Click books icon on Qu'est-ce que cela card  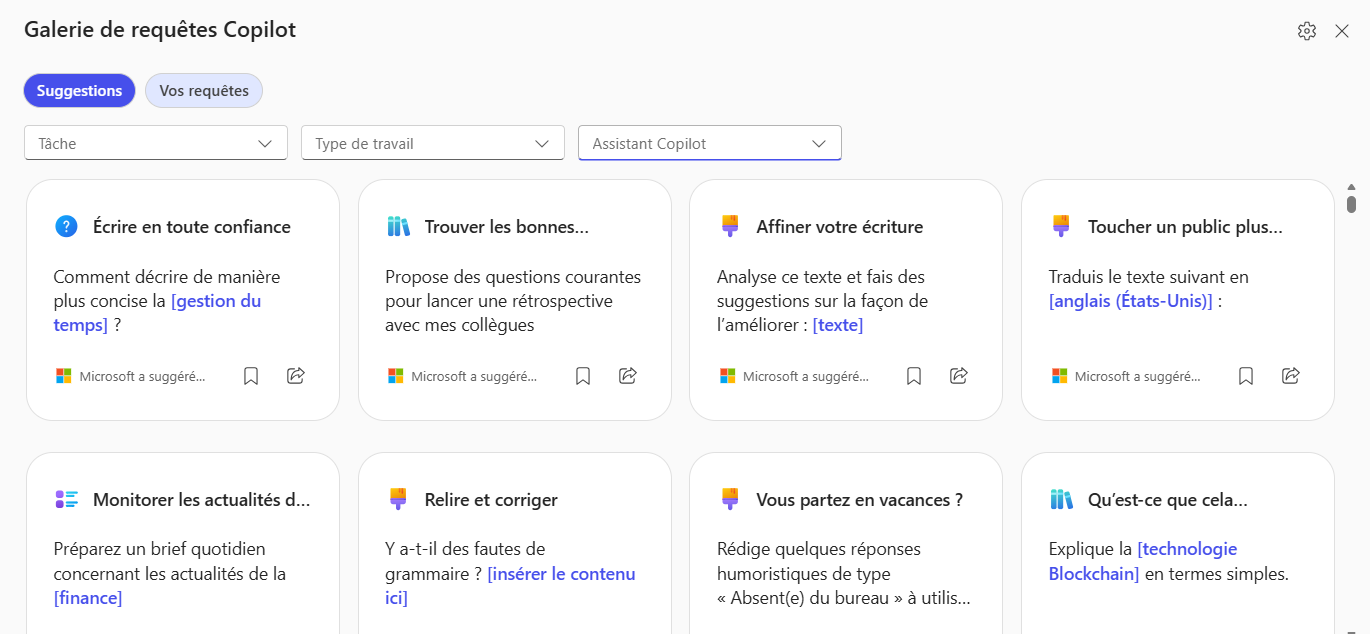[1061, 500]
